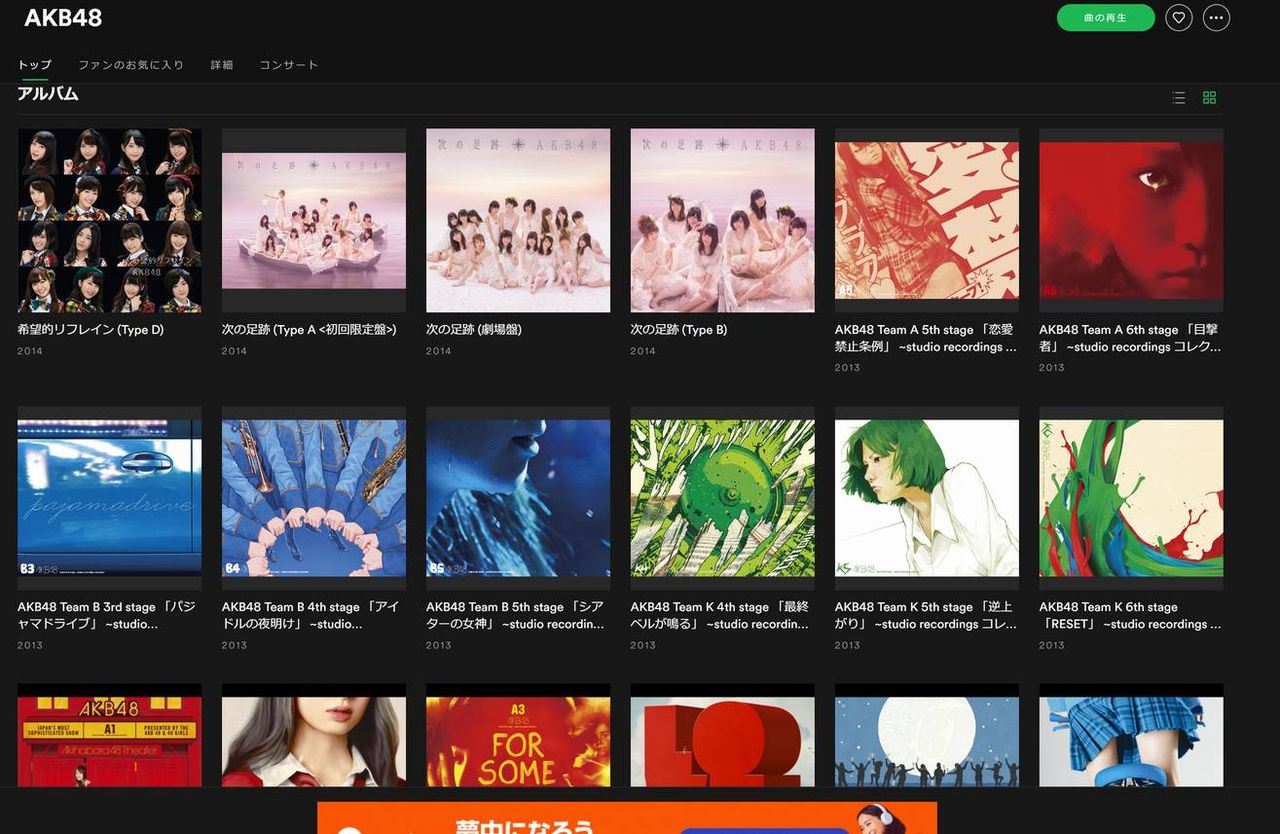Open the 詳細 tab
1280x834 pixels.
tap(222, 65)
